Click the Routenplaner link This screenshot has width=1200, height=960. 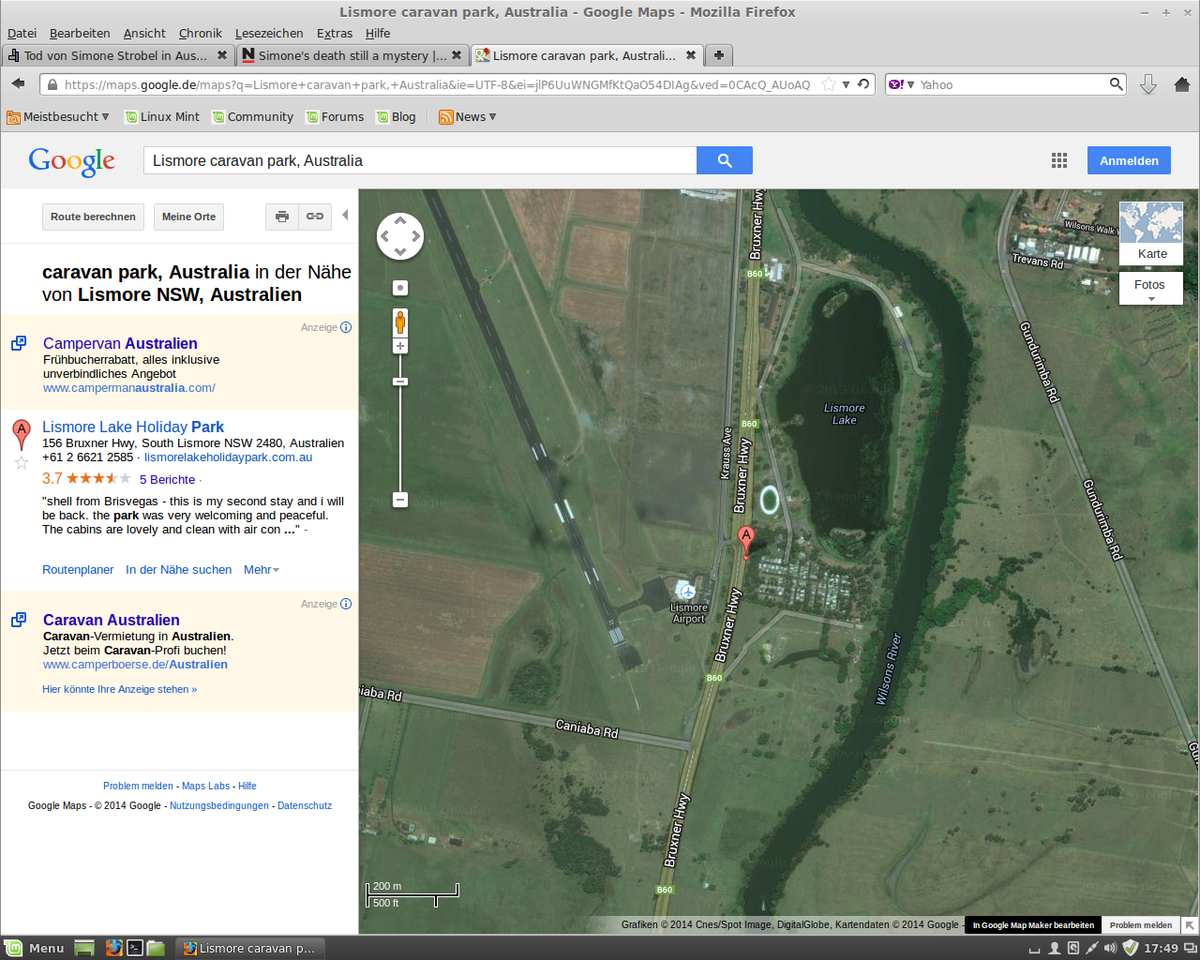(x=78, y=569)
